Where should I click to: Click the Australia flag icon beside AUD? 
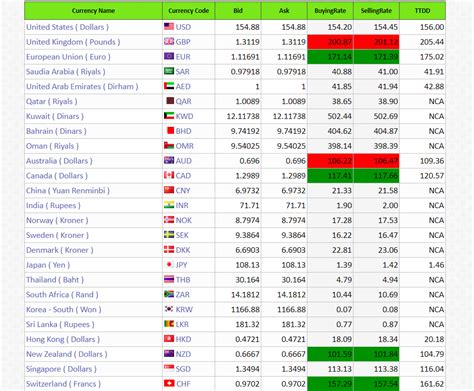[169, 160]
